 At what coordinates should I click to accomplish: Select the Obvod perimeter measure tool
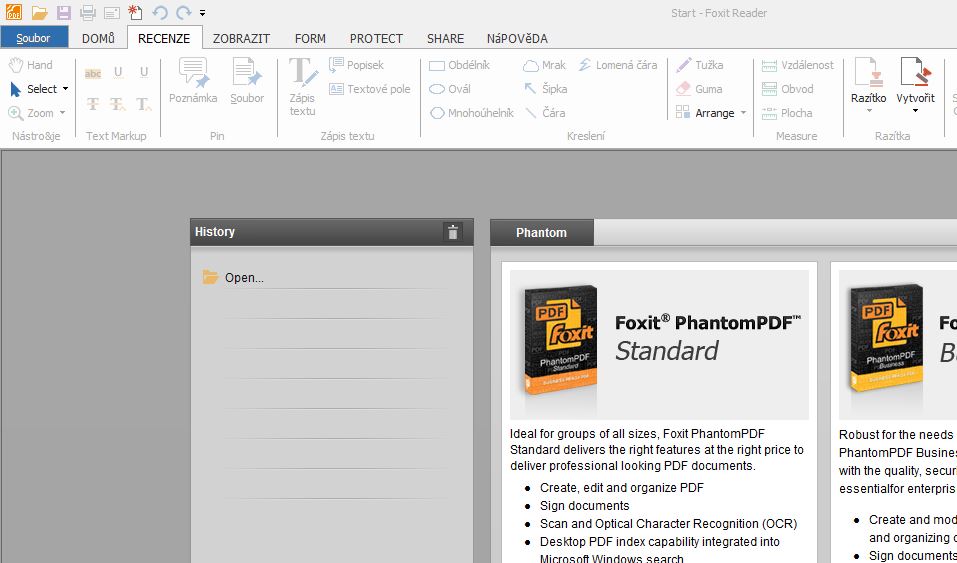tap(787, 89)
